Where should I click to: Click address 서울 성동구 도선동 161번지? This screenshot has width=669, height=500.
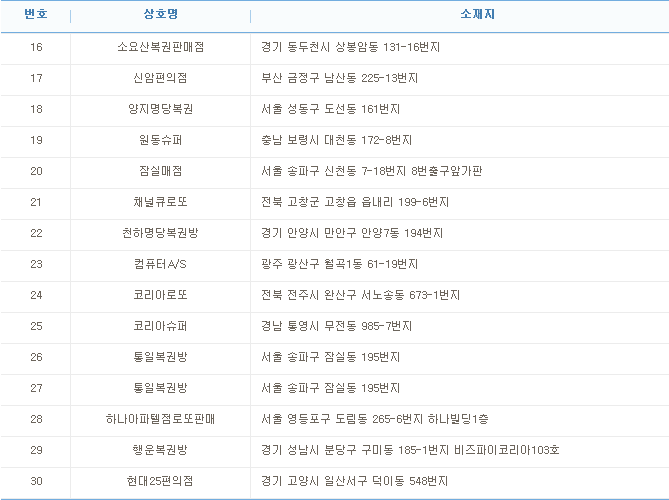tap(331, 109)
